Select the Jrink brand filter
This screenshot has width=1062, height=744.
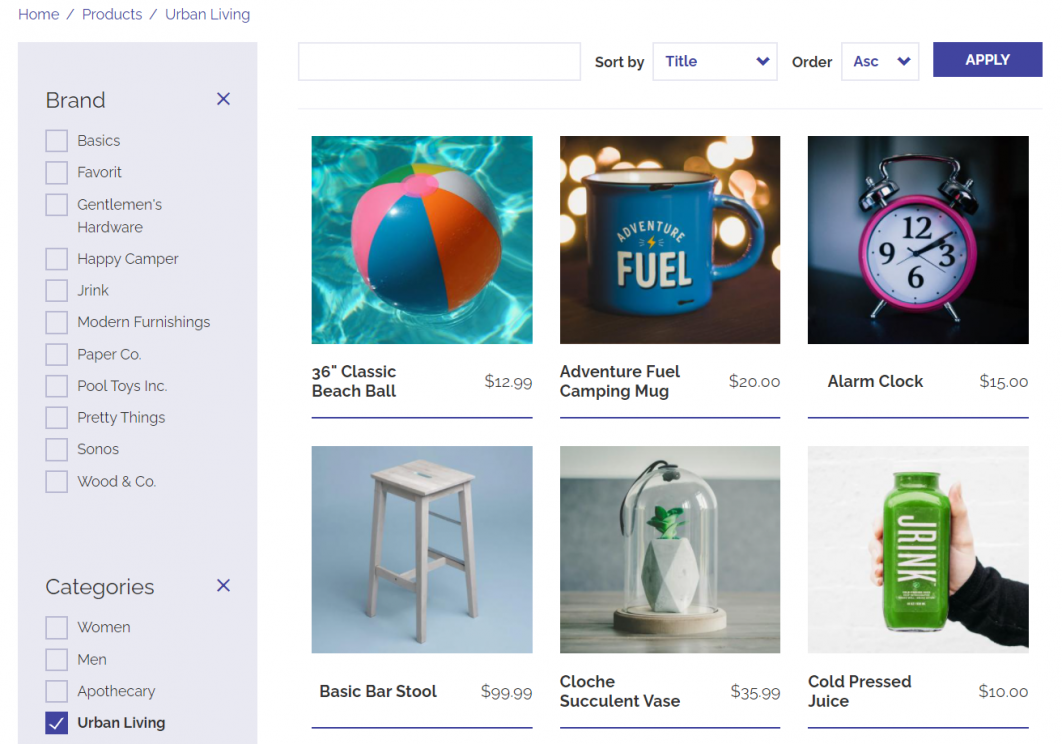coord(56,290)
